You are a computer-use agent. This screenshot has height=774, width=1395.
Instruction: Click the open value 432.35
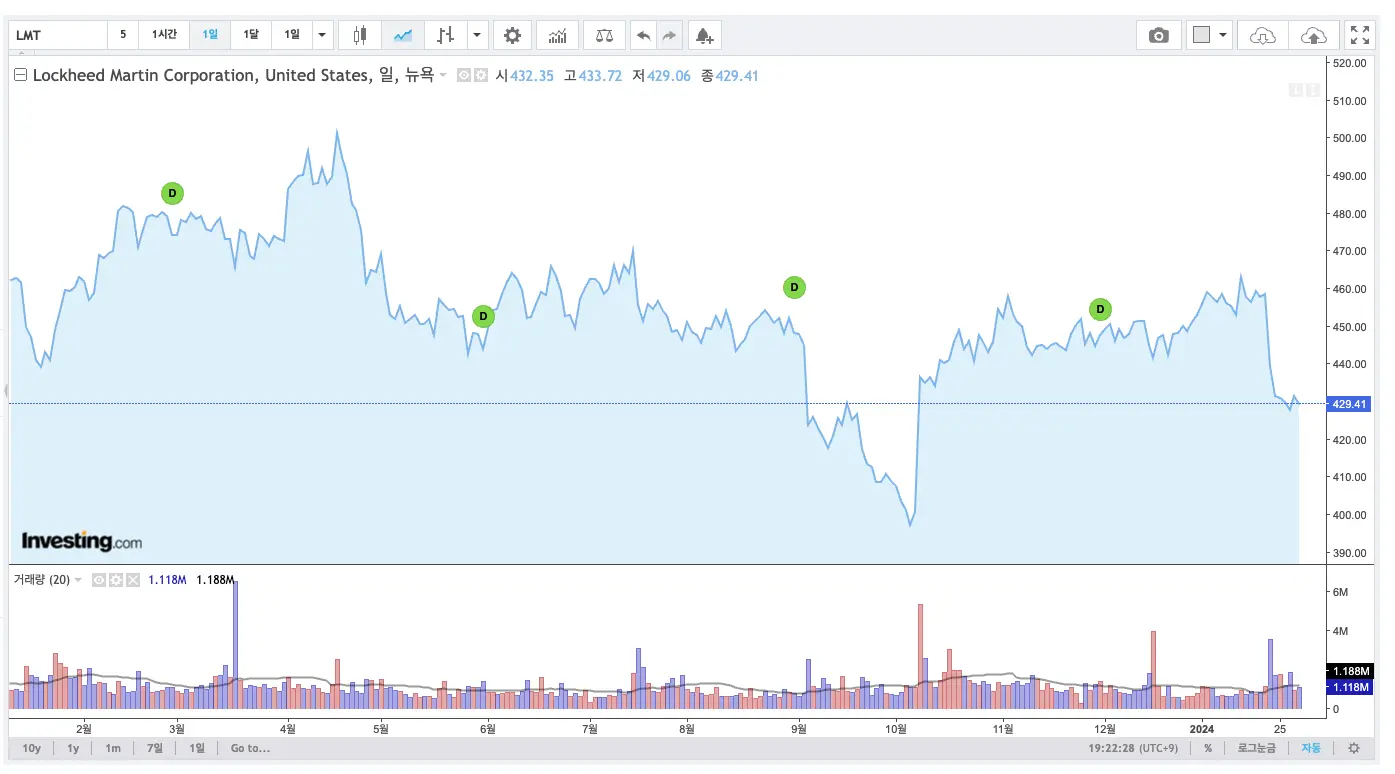531,75
